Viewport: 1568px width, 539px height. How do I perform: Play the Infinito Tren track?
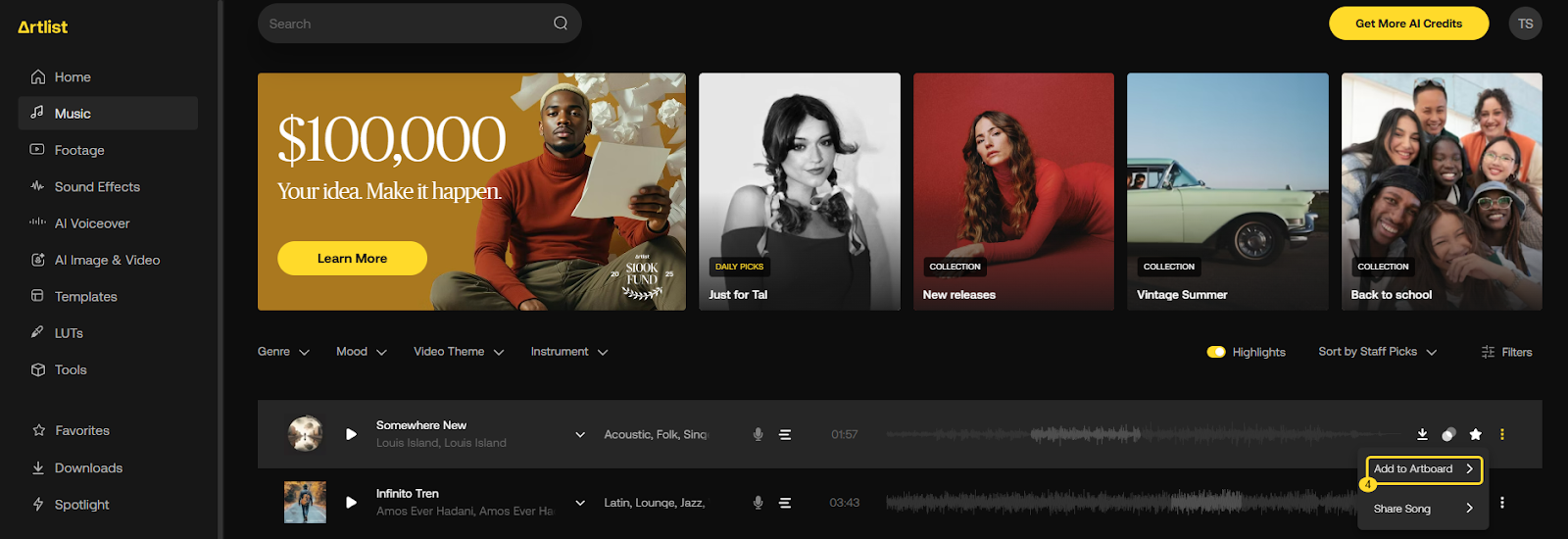[351, 503]
